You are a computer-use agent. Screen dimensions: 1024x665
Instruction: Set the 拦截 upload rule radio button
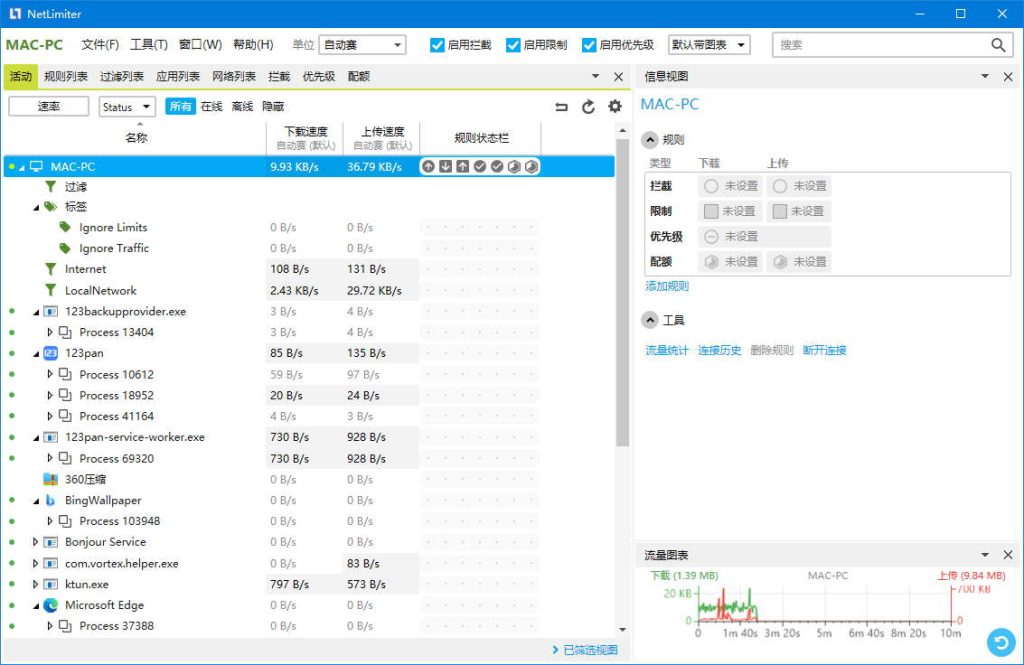780,187
